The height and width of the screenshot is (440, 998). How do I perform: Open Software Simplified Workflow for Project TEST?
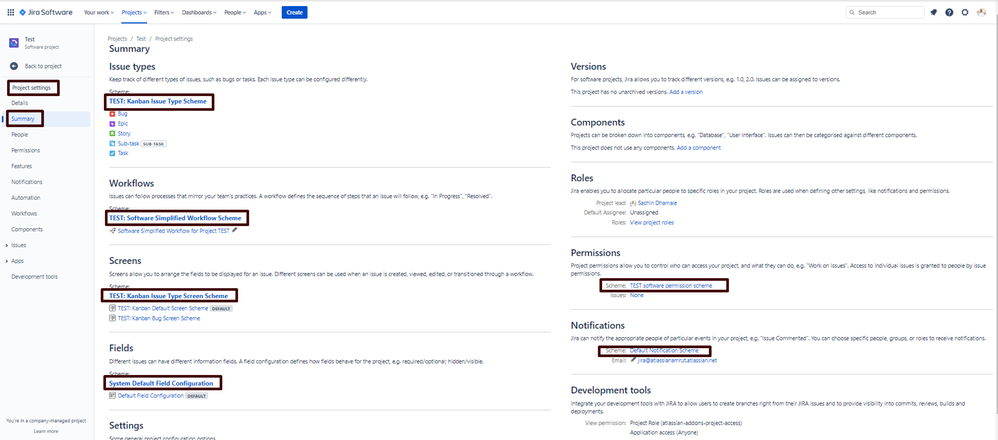pos(174,231)
